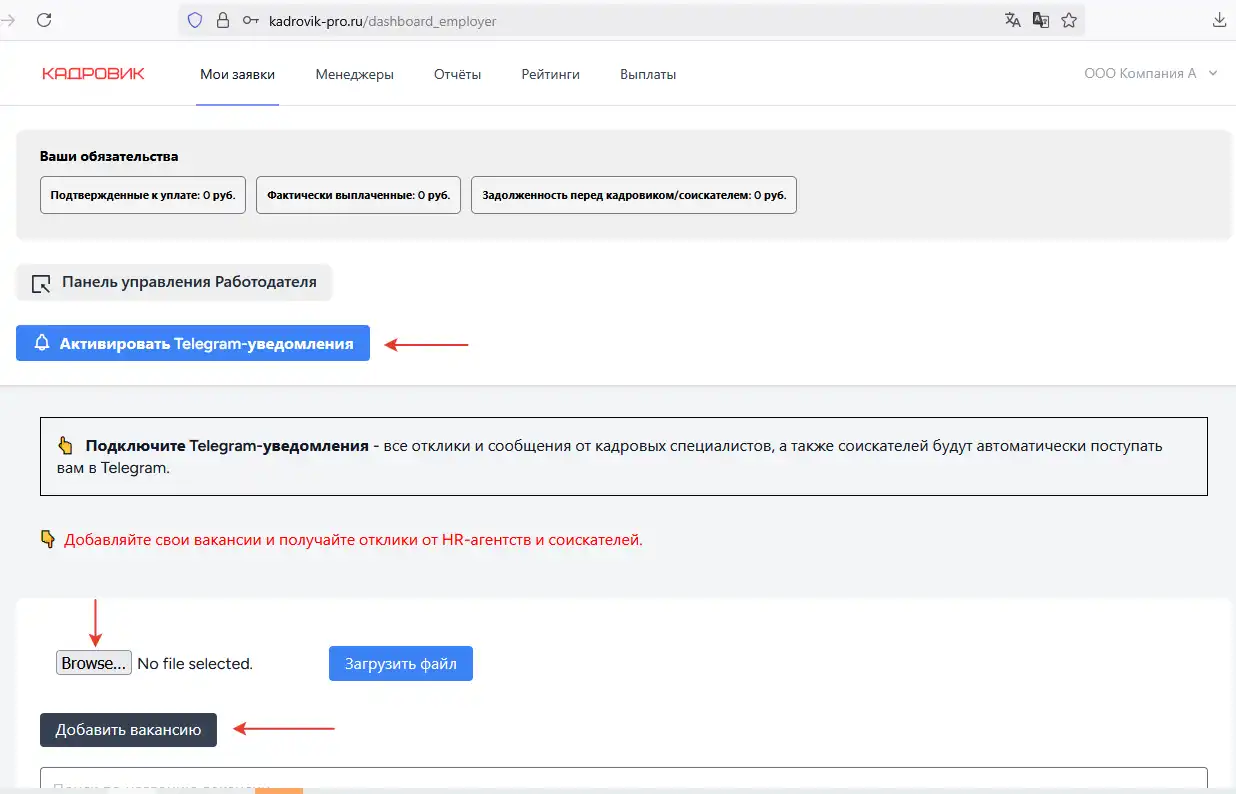Click the key icon in address bar
Viewport: 1236px width, 794px height.
(x=250, y=20)
